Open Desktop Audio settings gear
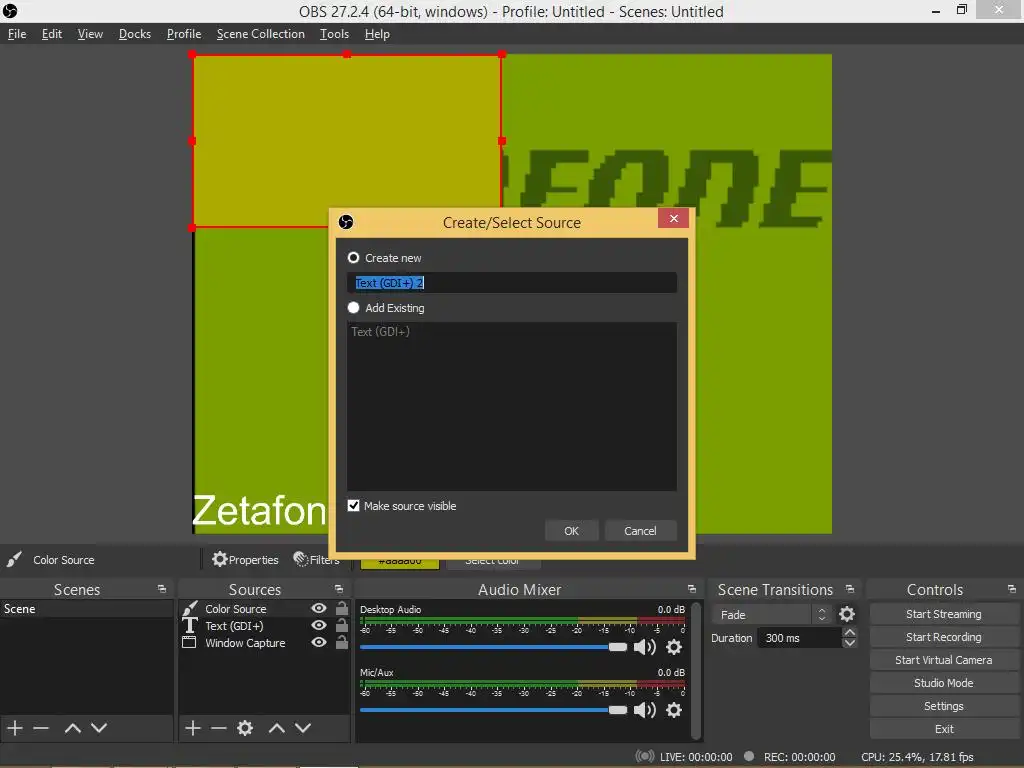Screen dimensions: 1024x768 tap(674, 647)
